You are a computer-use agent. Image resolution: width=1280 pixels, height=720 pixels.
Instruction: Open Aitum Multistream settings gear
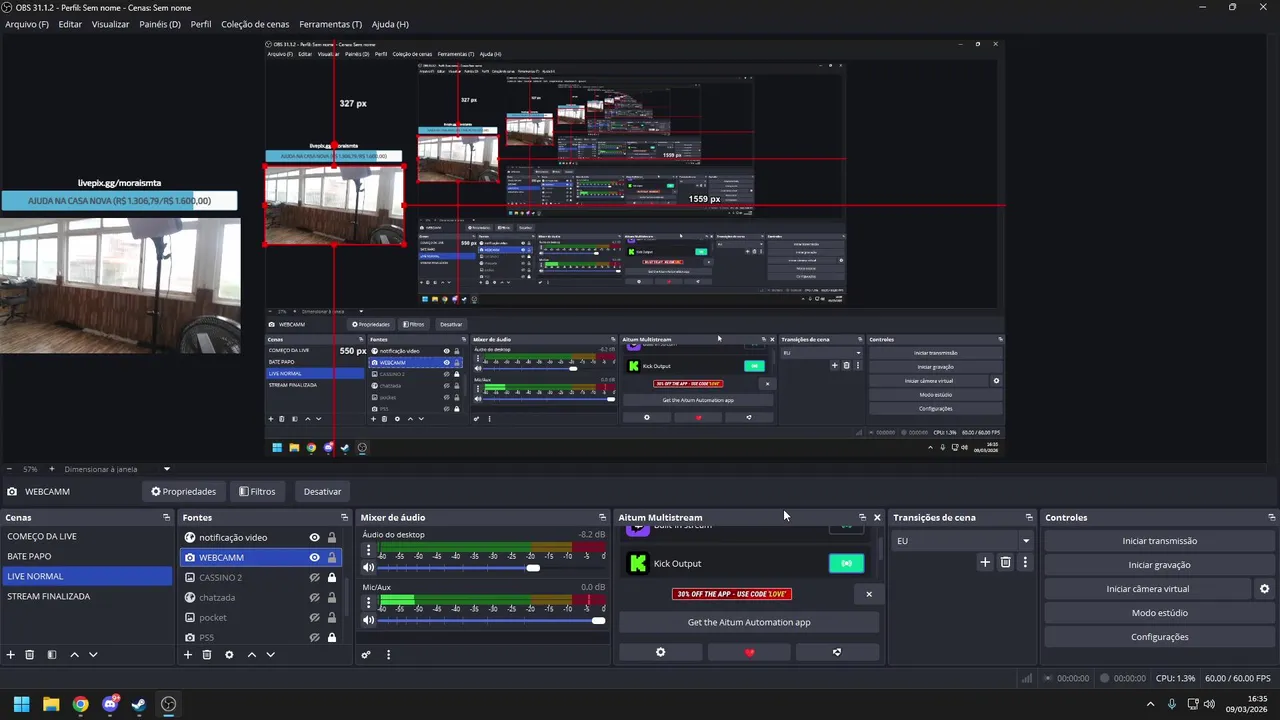click(x=660, y=652)
